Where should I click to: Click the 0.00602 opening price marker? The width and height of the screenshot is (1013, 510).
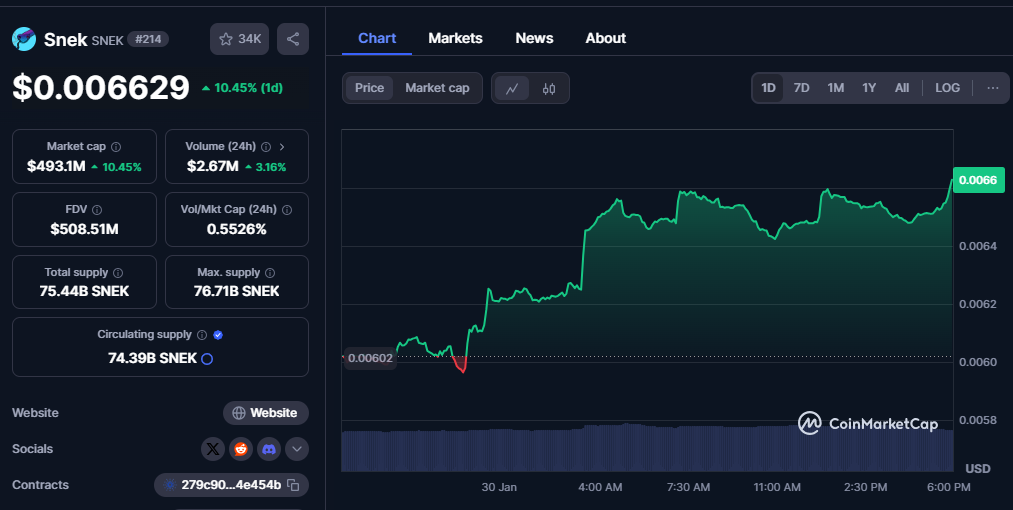click(370, 358)
